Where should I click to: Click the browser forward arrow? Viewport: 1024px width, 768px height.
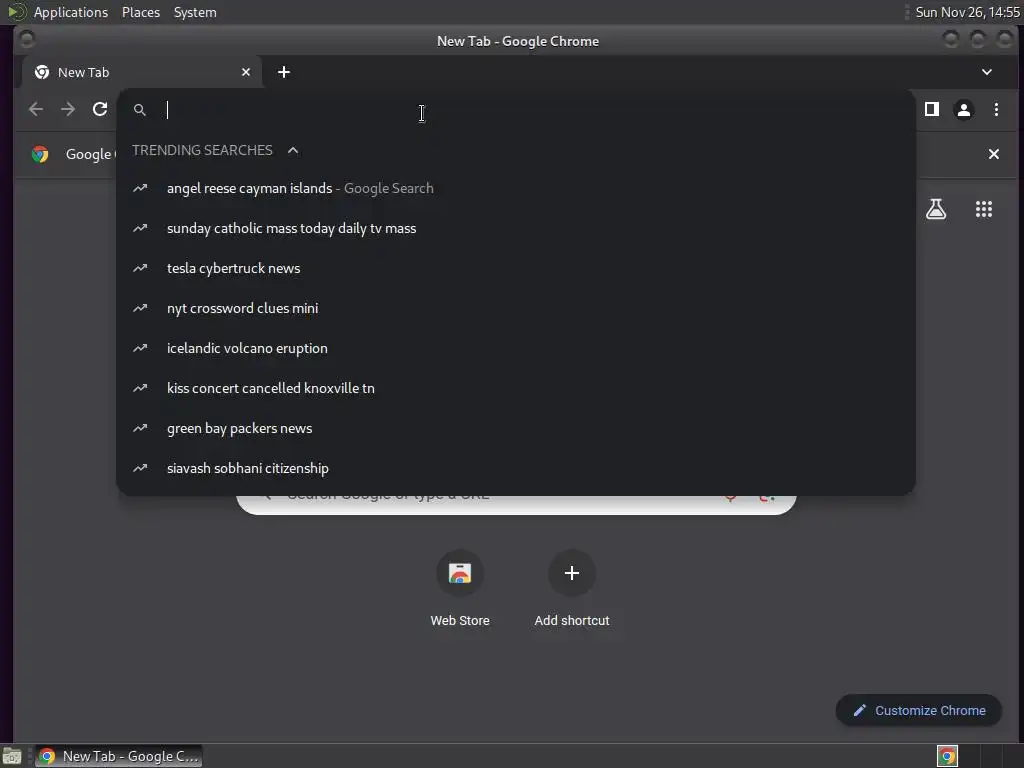click(68, 109)
